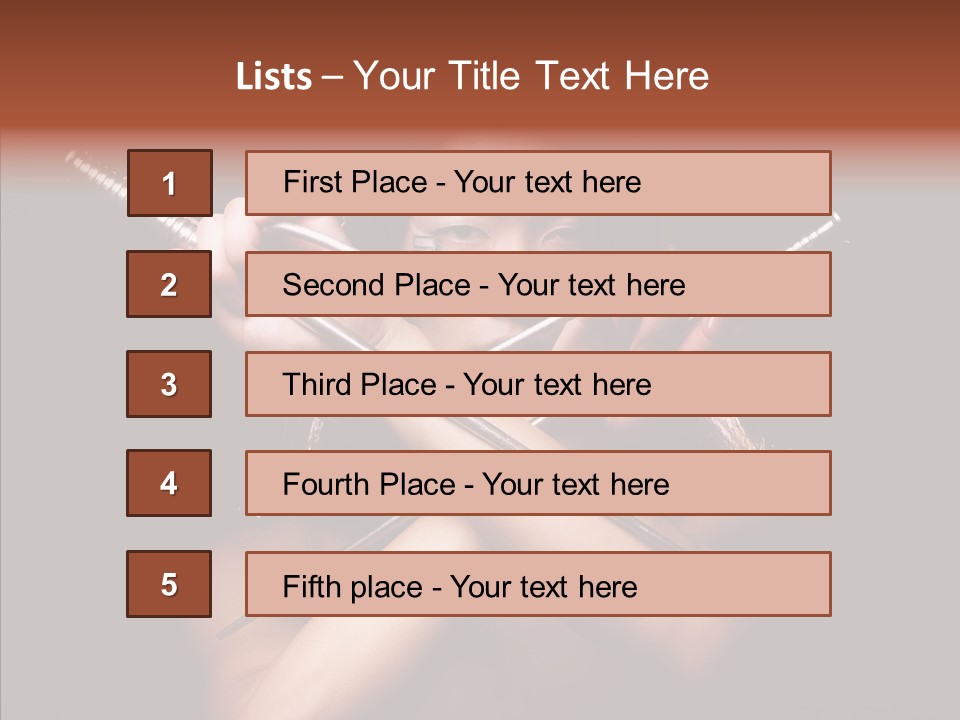Click 'Your text here' in Fifth place row

pos(543,586)
